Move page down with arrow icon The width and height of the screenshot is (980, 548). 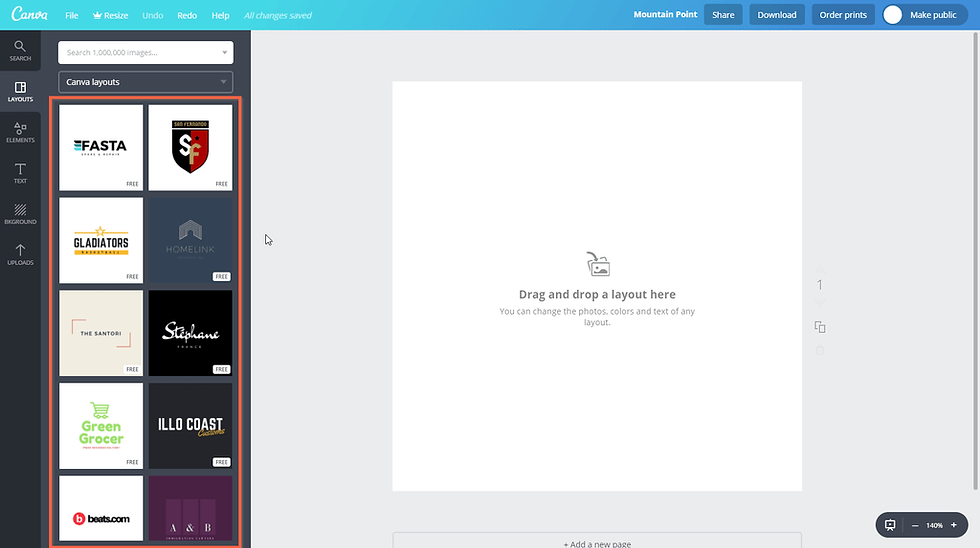tap(820, 303)
